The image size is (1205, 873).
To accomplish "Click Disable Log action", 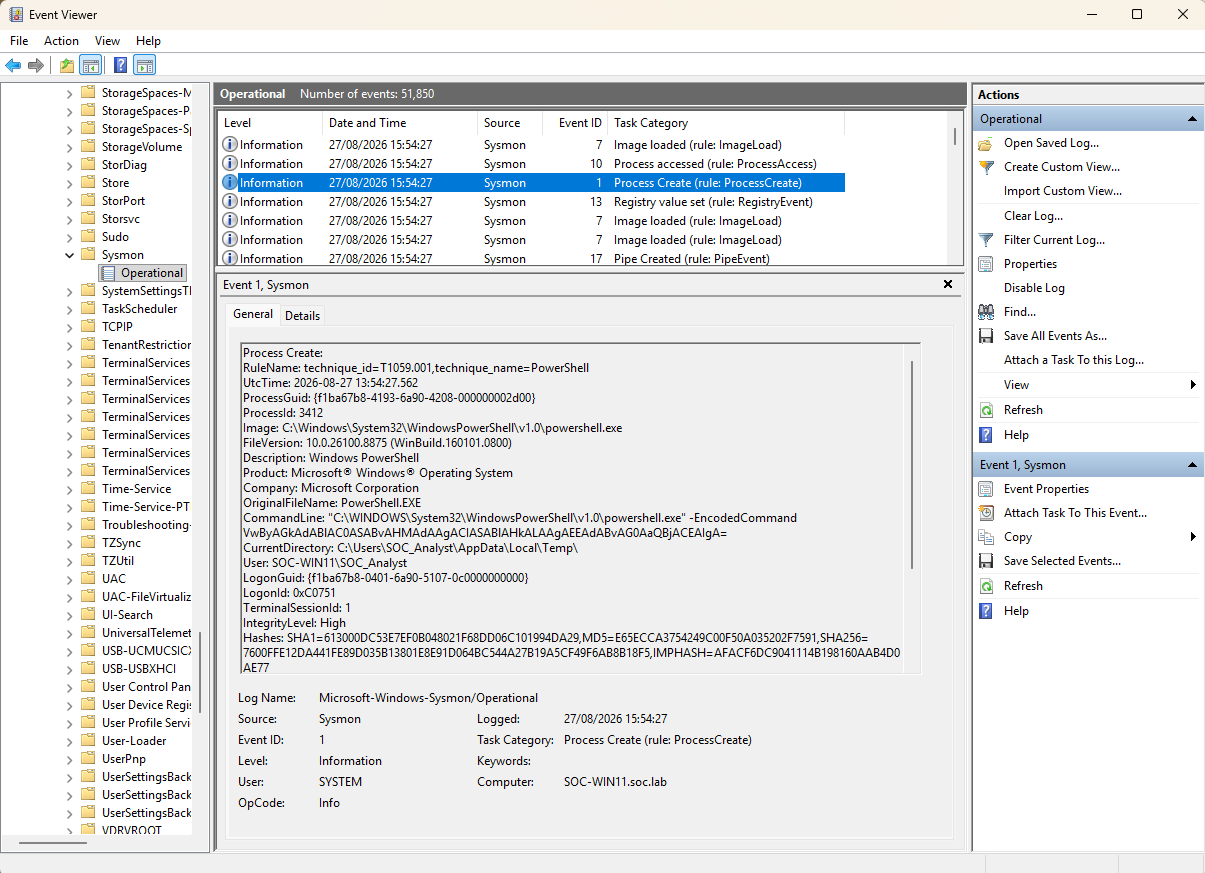I will tap(1034, 288).
